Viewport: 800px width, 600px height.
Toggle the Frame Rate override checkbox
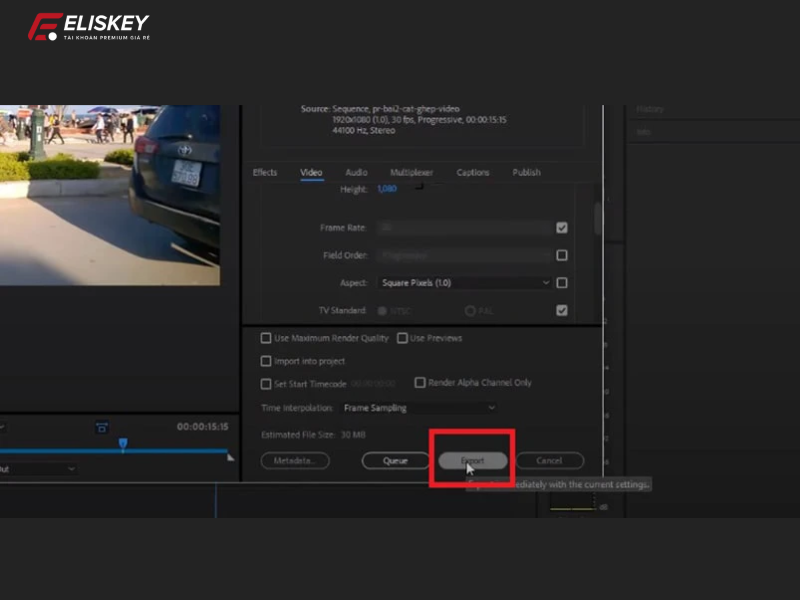(562, 227)
